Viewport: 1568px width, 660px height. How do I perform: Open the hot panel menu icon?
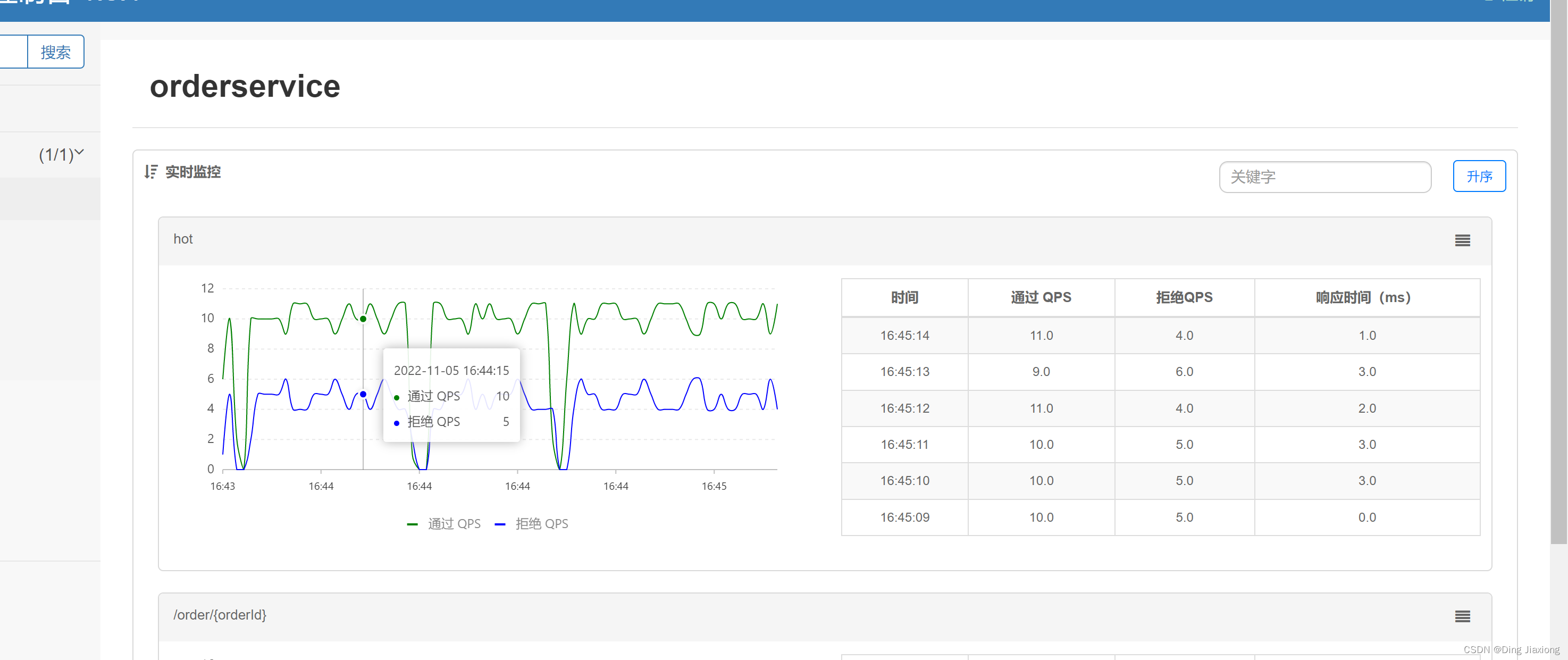click(x=1462, y=240)
